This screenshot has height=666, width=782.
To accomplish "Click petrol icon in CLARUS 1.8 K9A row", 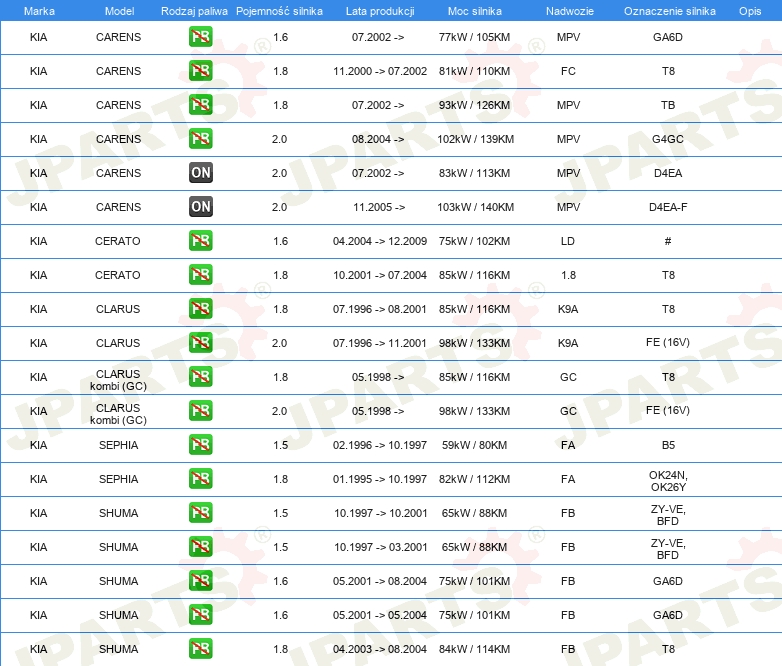I will point(200,309).
